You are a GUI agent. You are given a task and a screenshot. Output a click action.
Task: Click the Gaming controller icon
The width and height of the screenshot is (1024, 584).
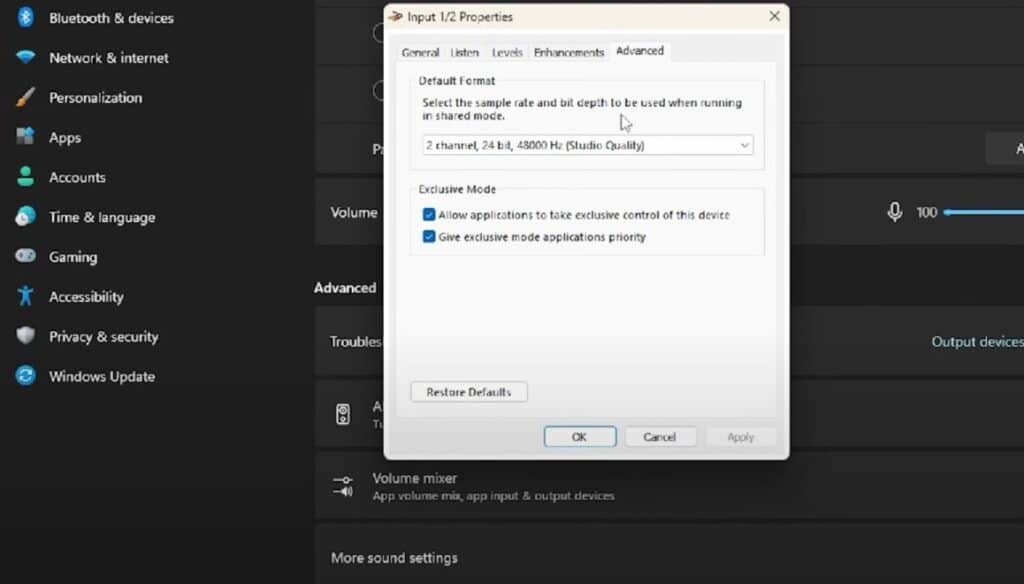click(x=25, y=255)
